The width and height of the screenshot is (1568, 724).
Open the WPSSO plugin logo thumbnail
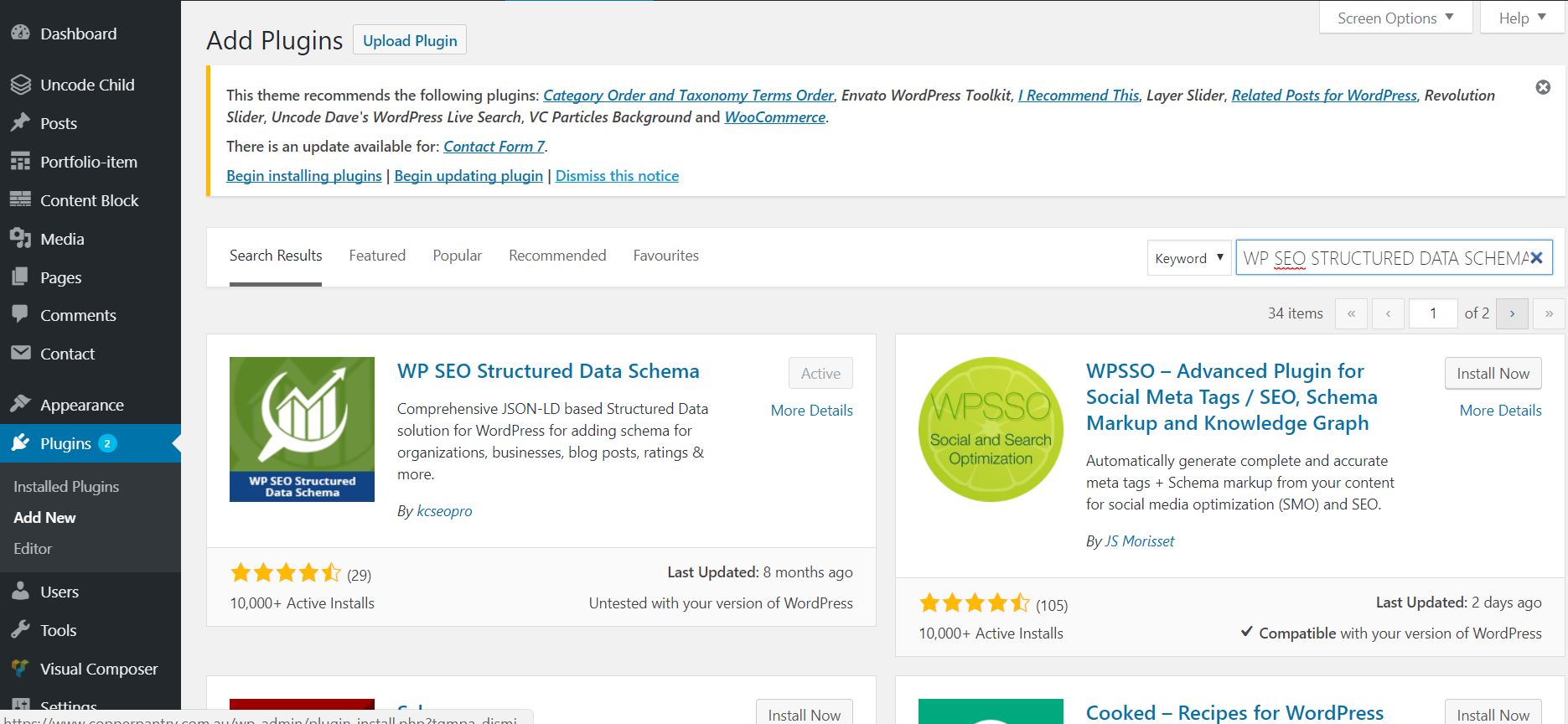991,429
